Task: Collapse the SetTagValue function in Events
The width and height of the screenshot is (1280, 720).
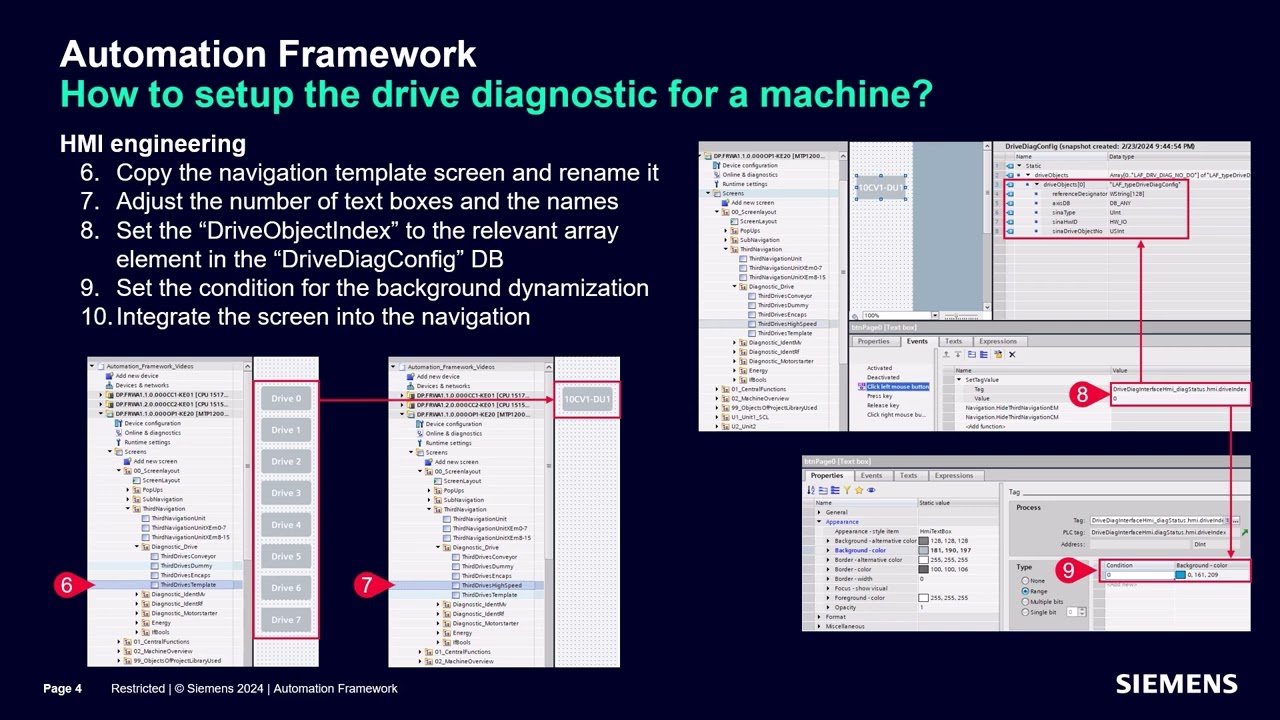Action: (x=959, y=379)
